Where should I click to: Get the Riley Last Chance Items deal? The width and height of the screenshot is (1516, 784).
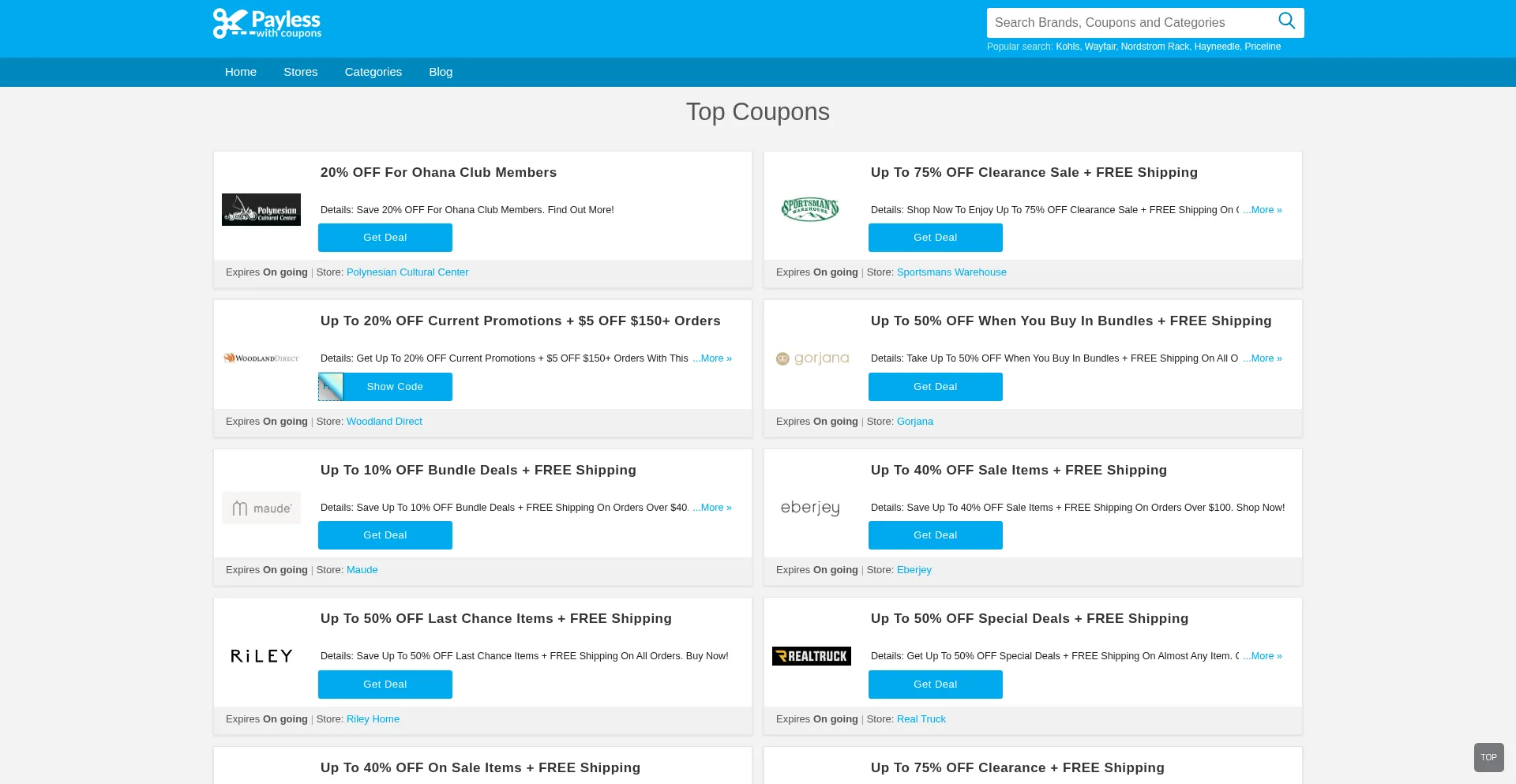tap(385, 685)
